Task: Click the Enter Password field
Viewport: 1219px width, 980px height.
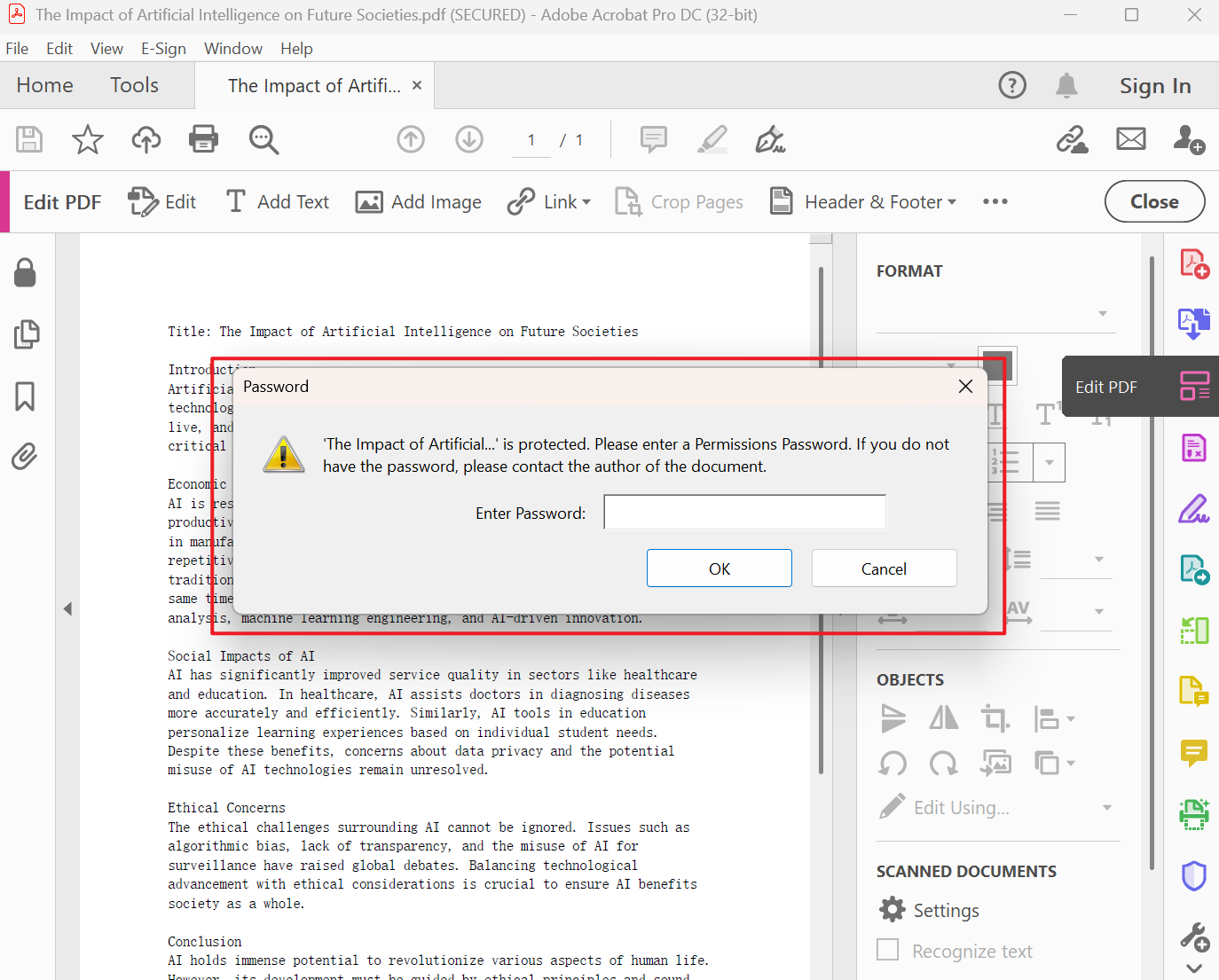Action: pos(745,513)
